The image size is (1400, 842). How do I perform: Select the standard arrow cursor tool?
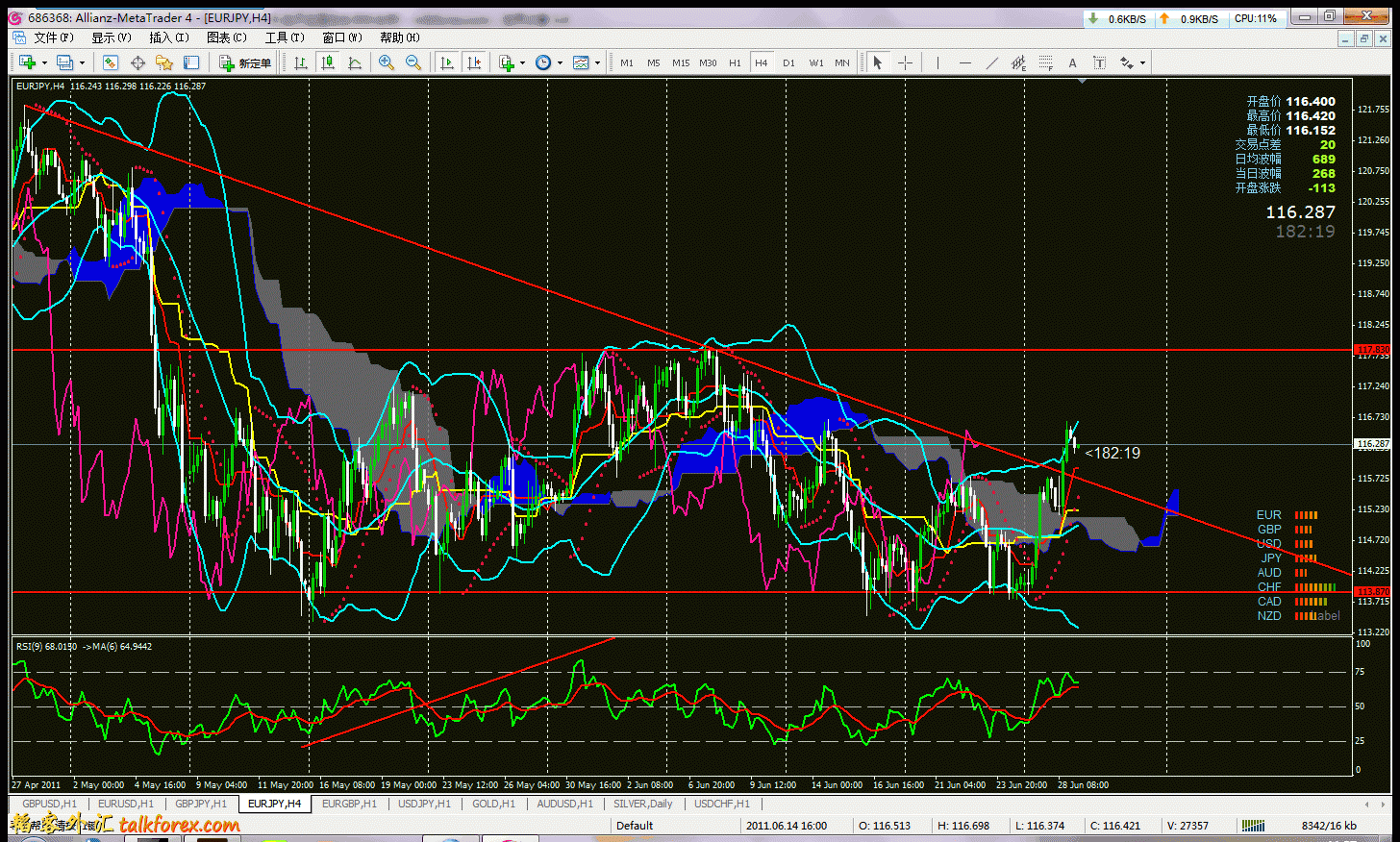pyautogui.click(x=877, y=62)
